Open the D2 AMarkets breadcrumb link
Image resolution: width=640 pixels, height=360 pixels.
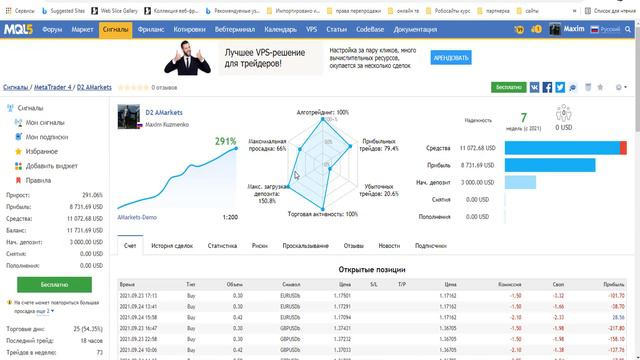click(94, 87)
